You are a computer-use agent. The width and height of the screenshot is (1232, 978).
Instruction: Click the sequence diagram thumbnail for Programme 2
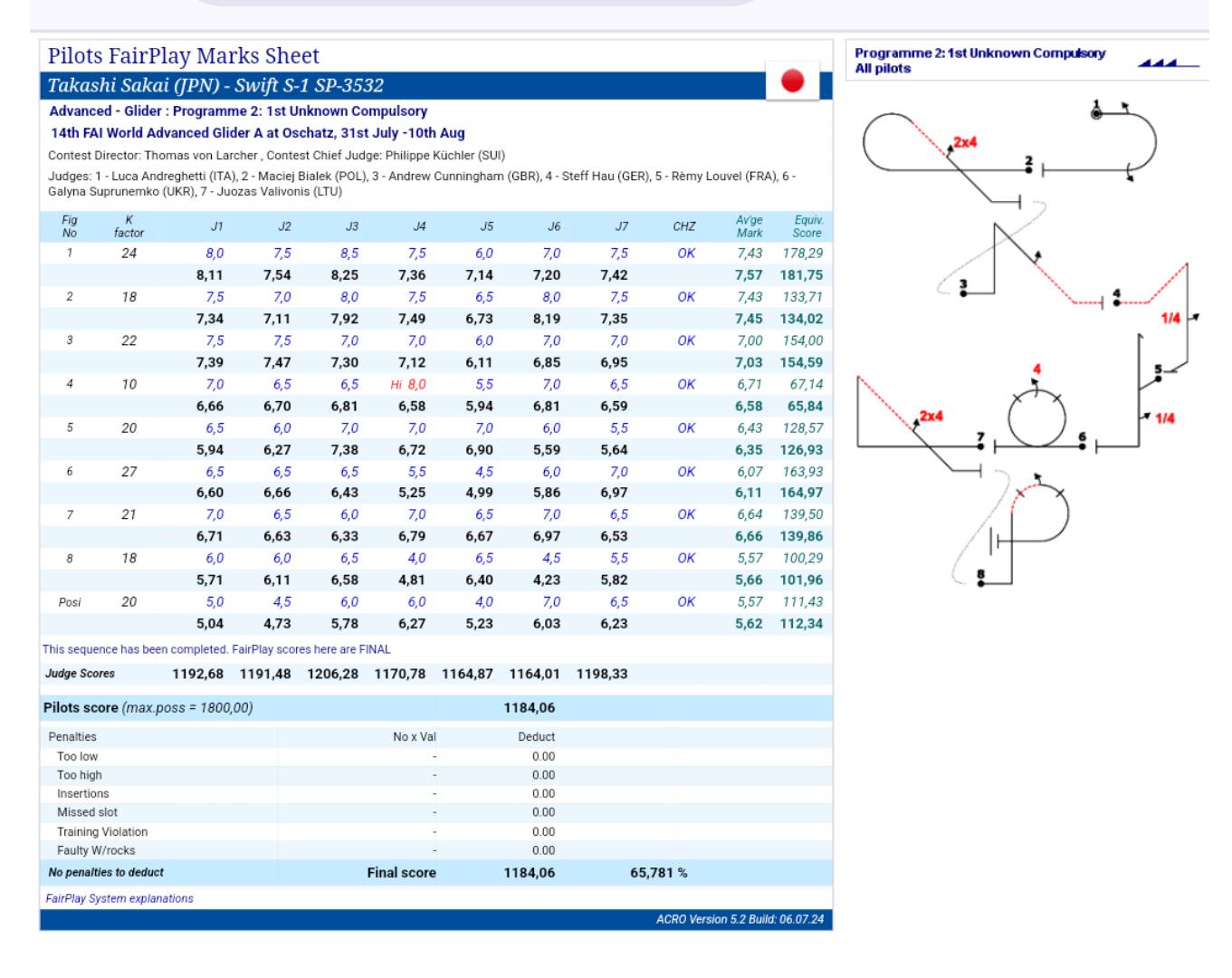coord(1027,344)
